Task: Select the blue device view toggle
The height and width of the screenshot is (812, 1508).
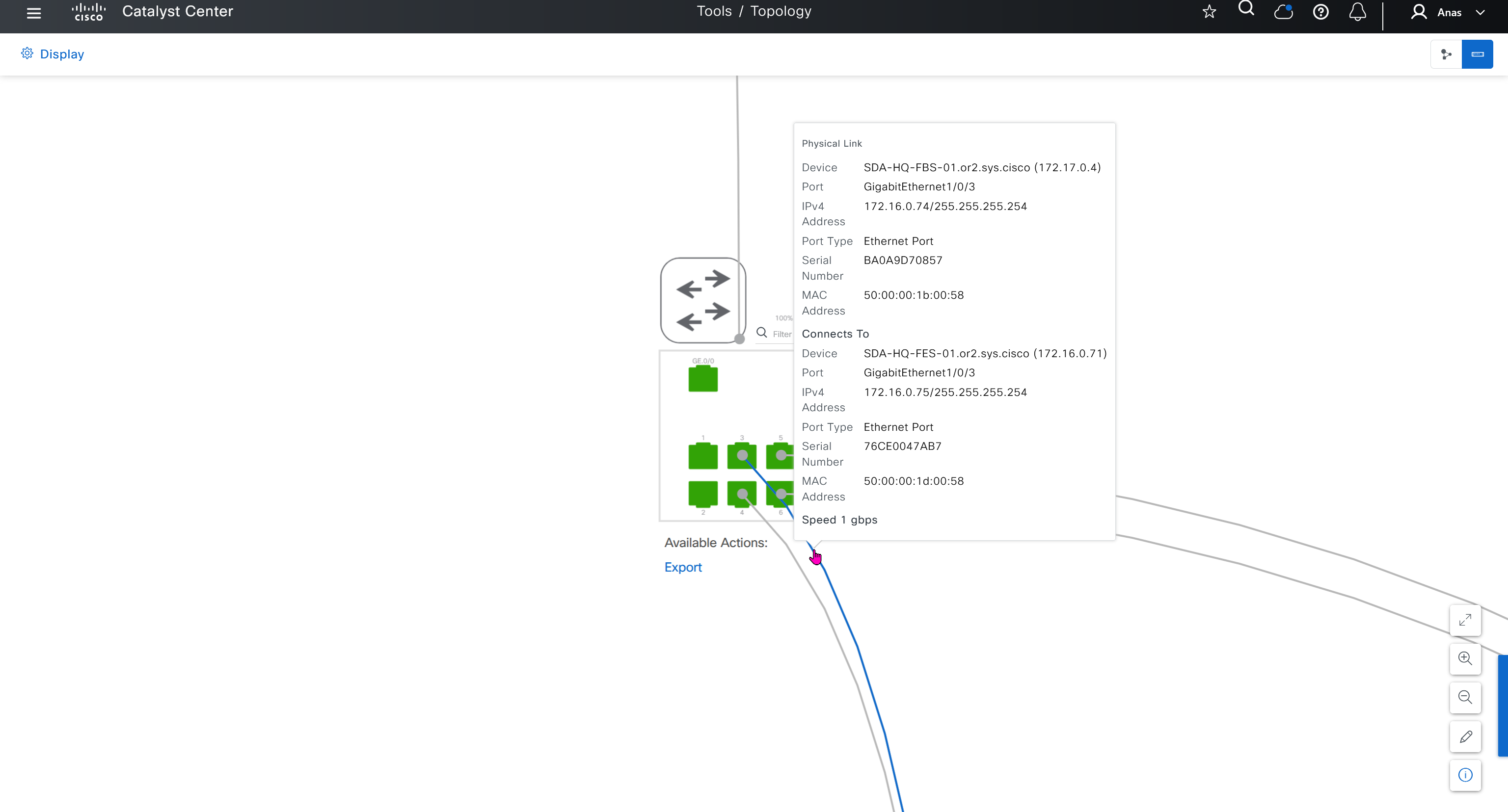Action: coord(1477,54)
